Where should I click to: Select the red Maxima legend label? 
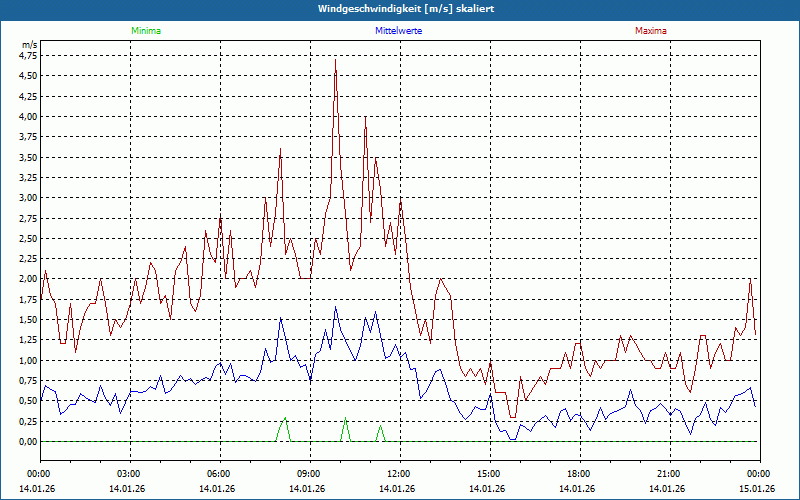point(651,31)
